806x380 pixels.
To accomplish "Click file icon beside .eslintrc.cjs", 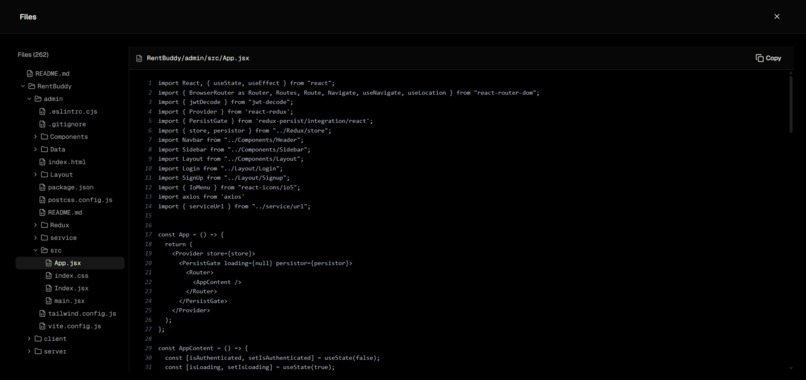I will (42, 112).
